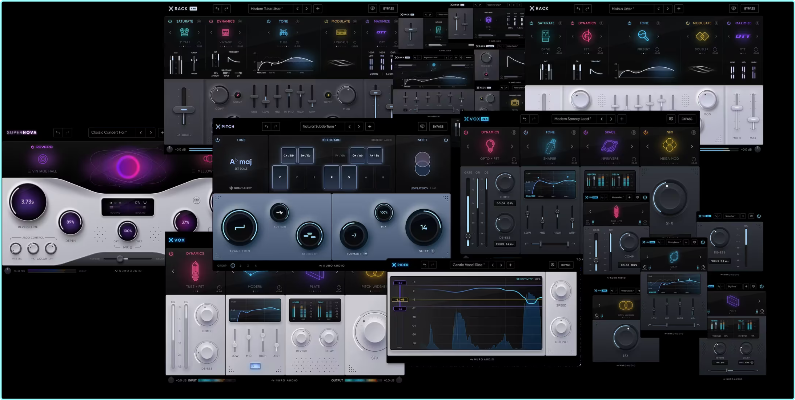This screenshot has width=795, height=400.
Task: Click the purple planet Space icon in dark X Vox
Action: [x=609, y=146]
